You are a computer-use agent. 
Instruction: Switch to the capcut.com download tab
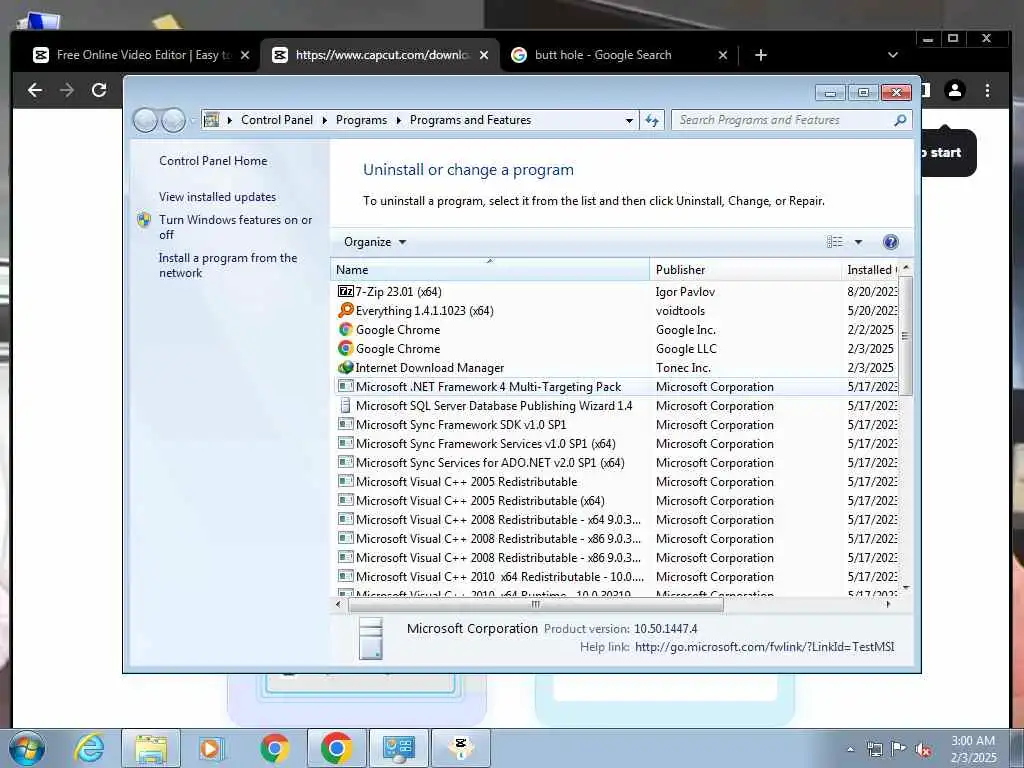coord(380,56)
